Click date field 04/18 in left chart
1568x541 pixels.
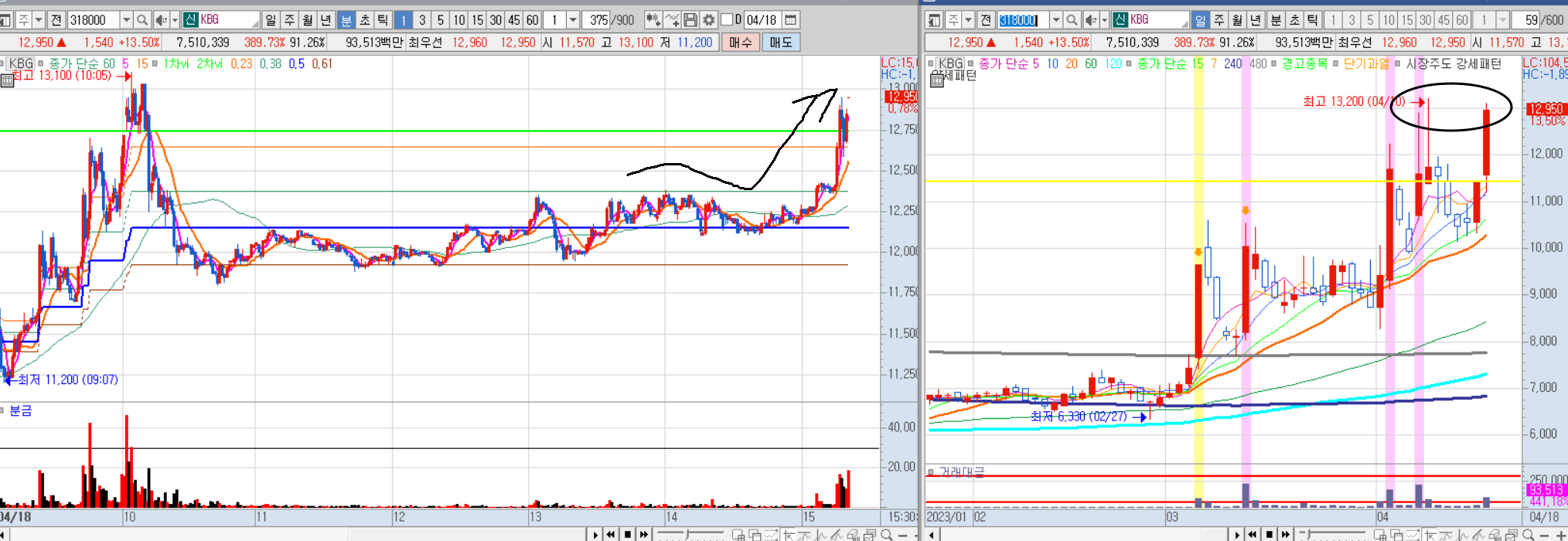tap(762, 20)
